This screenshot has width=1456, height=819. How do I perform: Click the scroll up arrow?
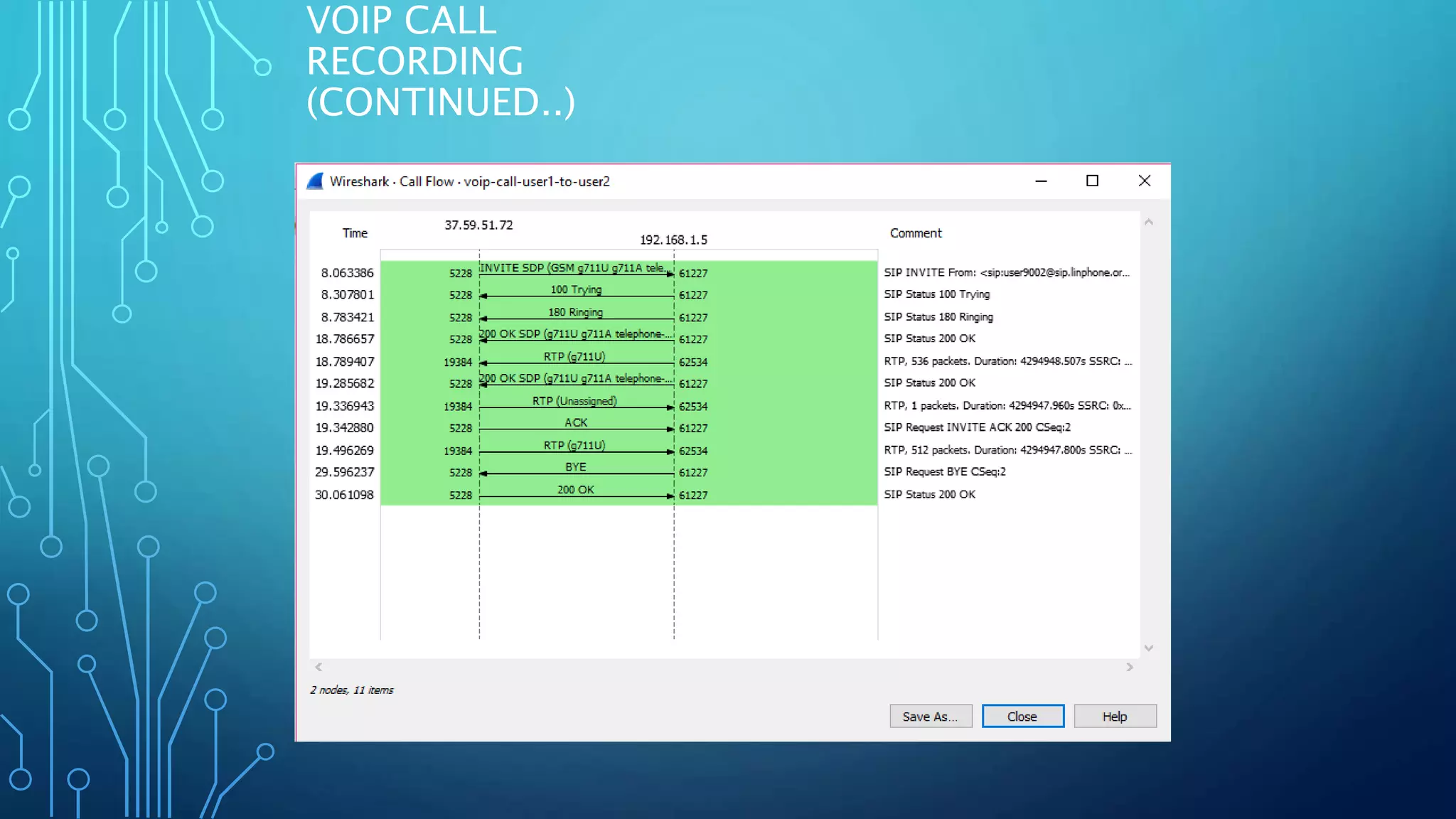tap(1148, 223)
